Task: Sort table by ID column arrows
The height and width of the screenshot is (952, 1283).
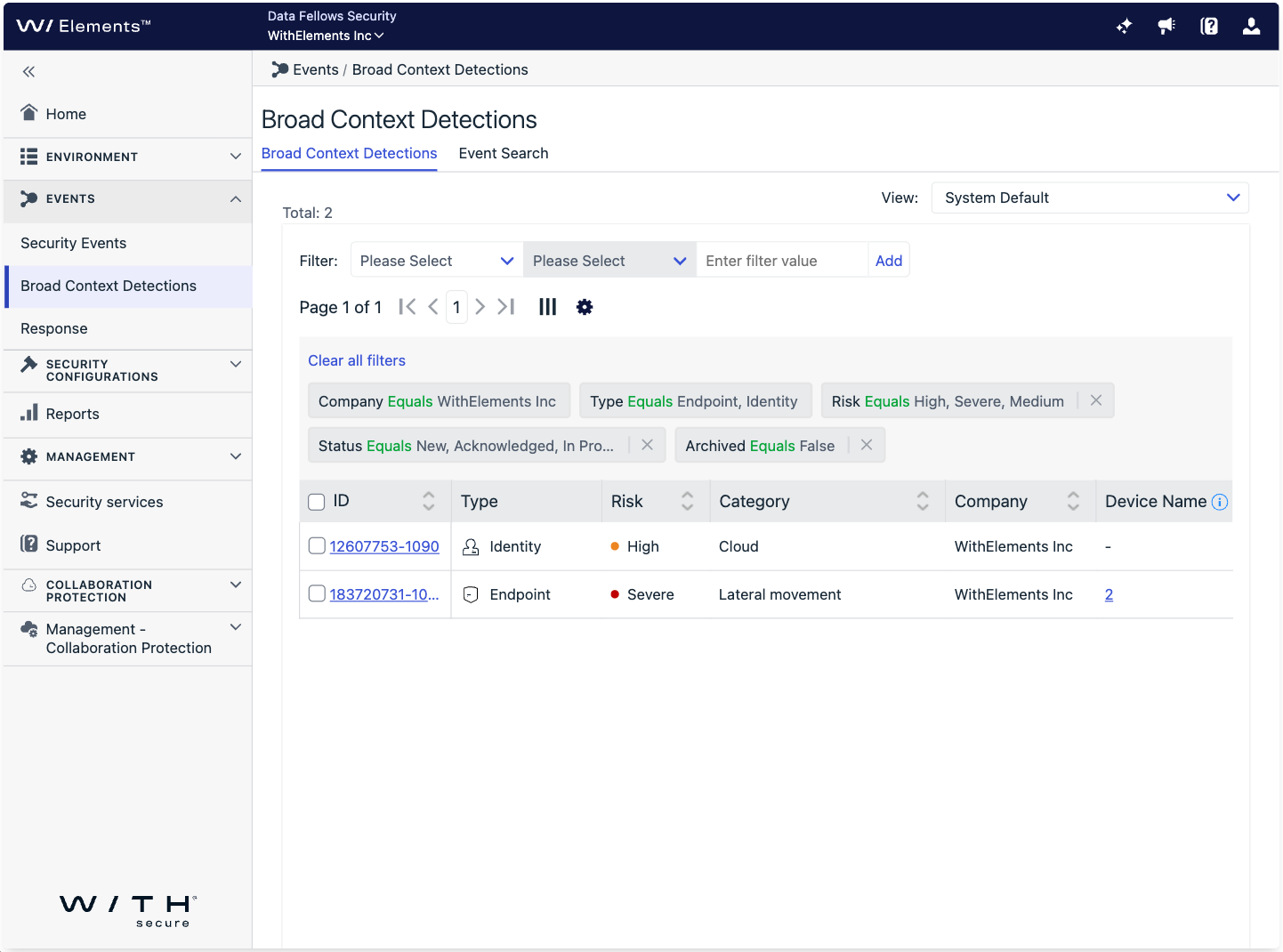Action: [429, 501]
